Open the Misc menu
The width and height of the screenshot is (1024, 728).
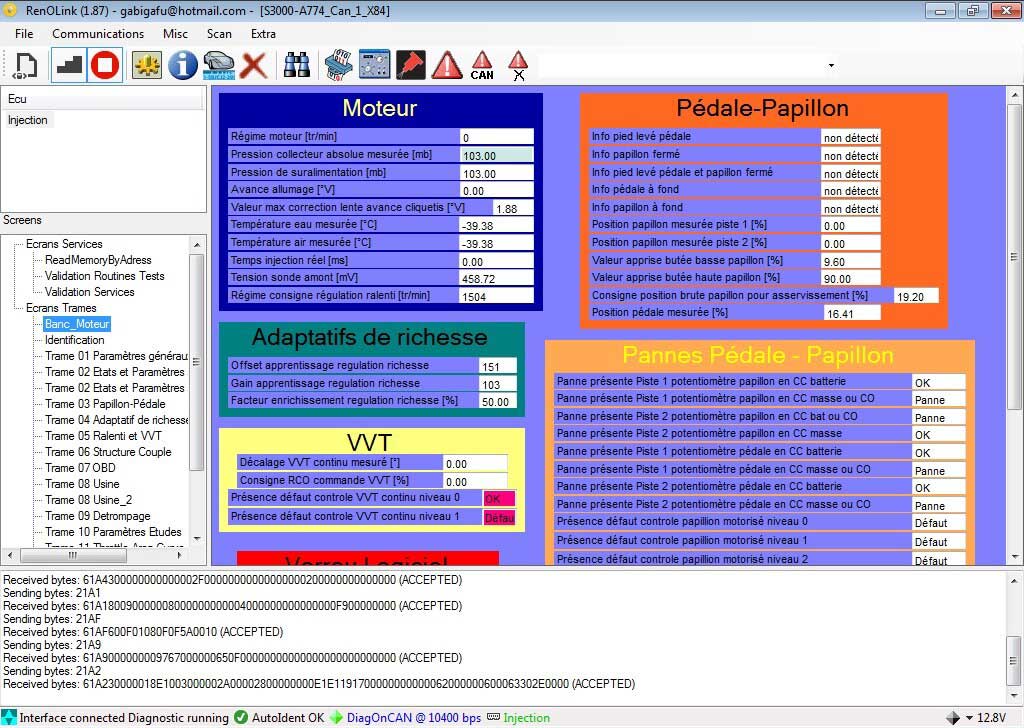coord(175,34)
